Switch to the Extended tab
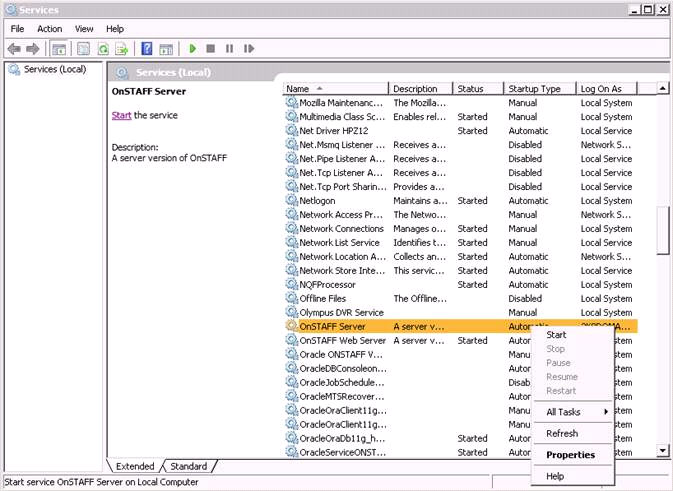 [135, 466]
